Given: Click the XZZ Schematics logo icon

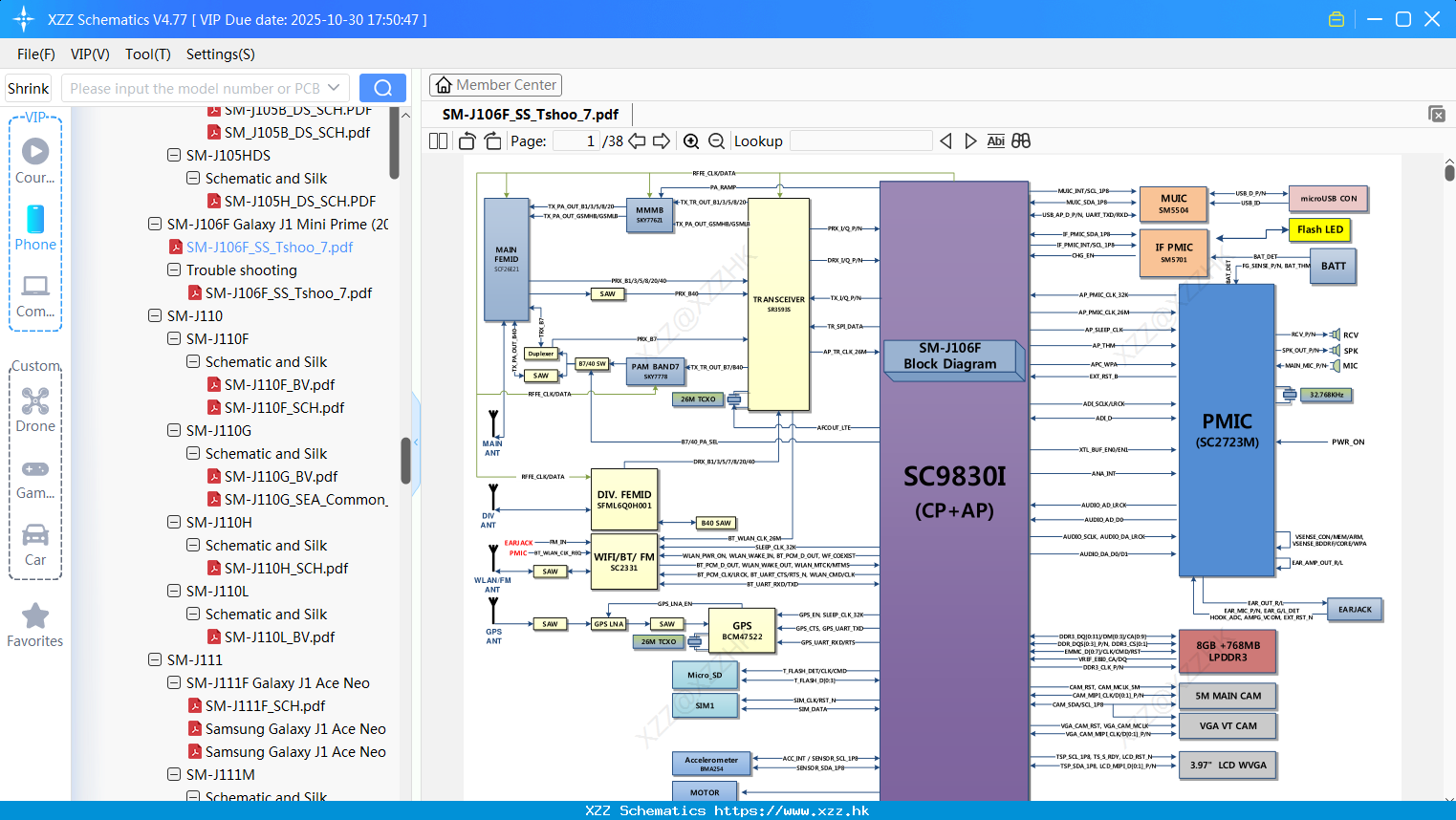Looking at the screenshot, I should pyautogui.click(x=23, y=19).
